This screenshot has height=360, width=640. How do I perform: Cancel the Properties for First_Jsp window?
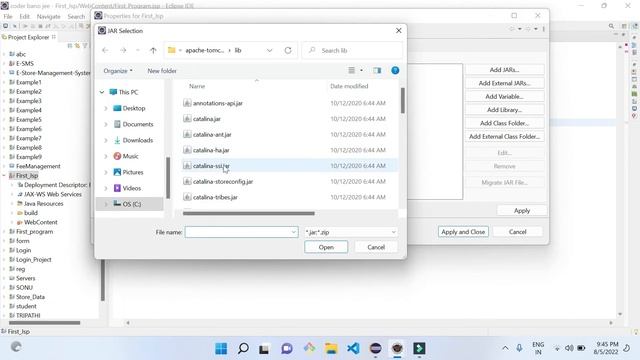tap(518, 231)
